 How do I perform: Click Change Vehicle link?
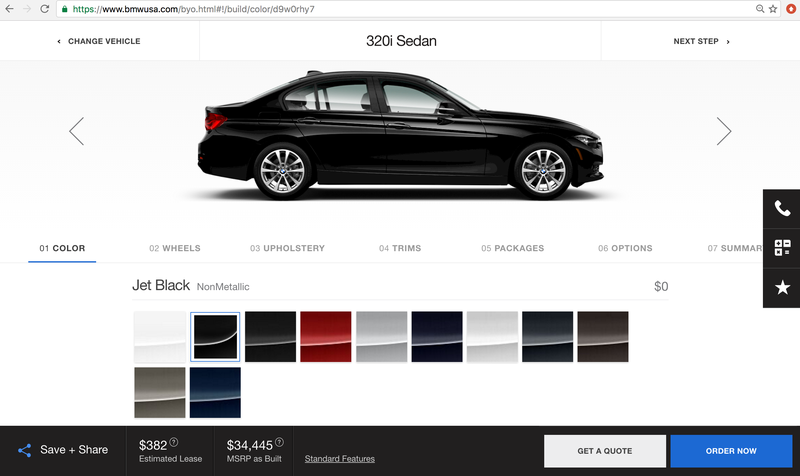[x=99, y=41]
